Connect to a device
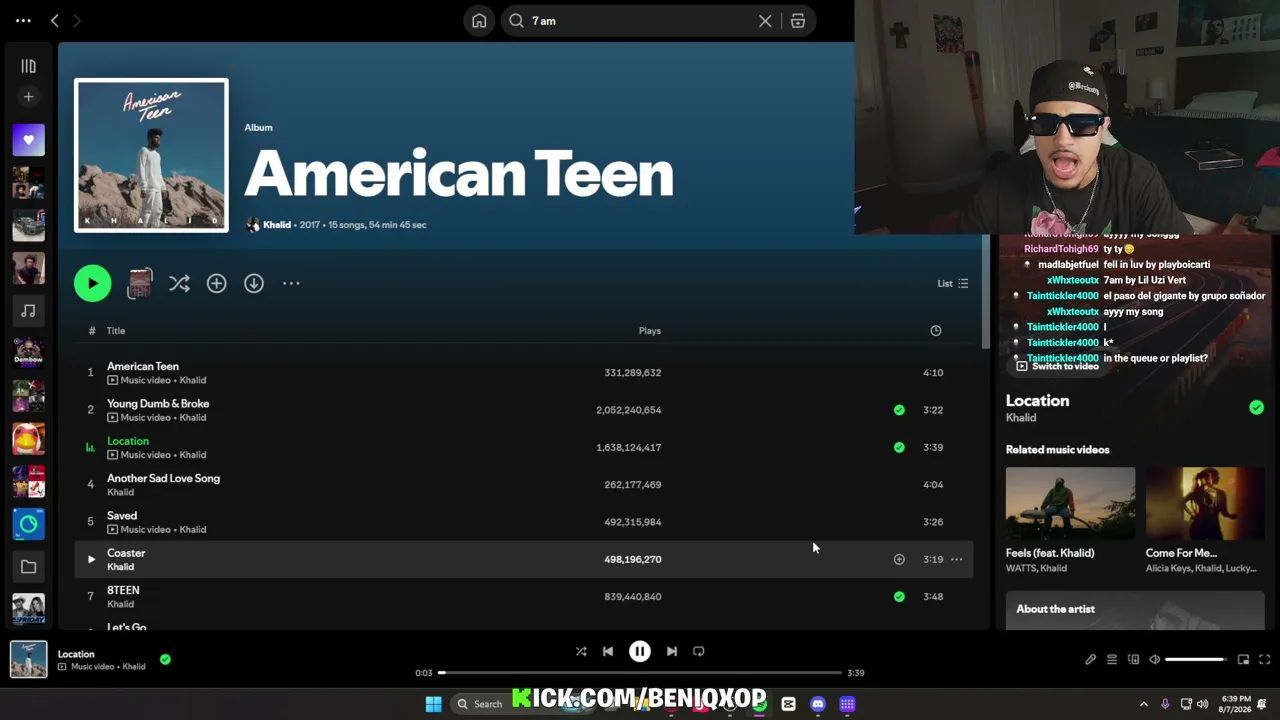 pyautogui.click(x=1133, y=659)
